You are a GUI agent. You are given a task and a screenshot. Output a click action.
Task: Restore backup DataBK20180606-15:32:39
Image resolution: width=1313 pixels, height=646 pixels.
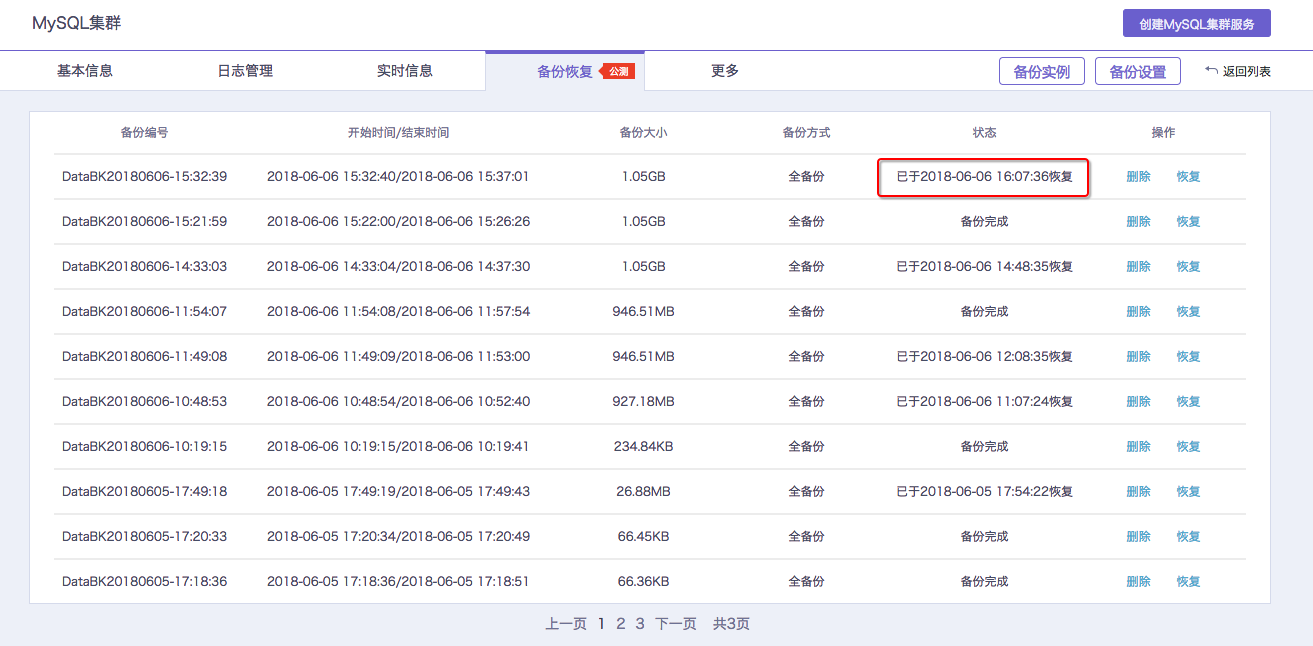[1188, 177]
